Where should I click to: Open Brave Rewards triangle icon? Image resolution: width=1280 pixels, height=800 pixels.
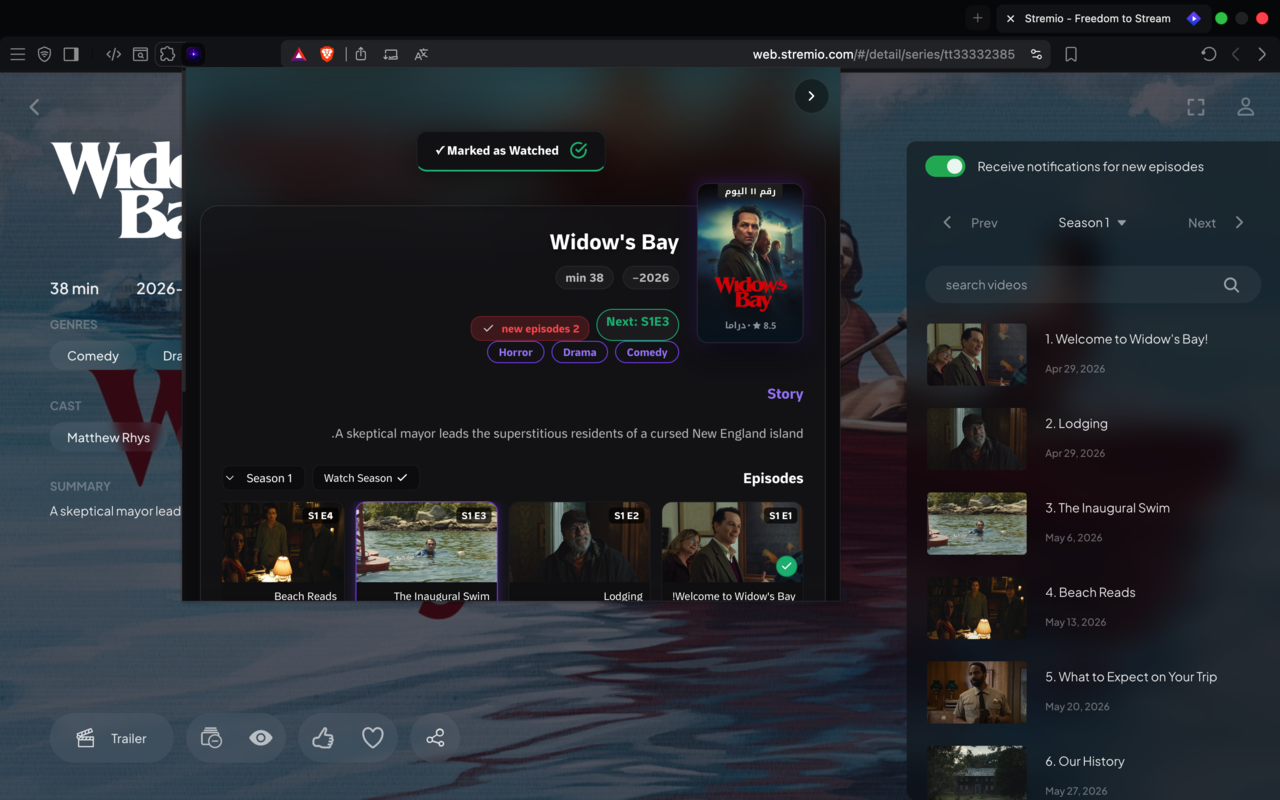pos(299,54)
